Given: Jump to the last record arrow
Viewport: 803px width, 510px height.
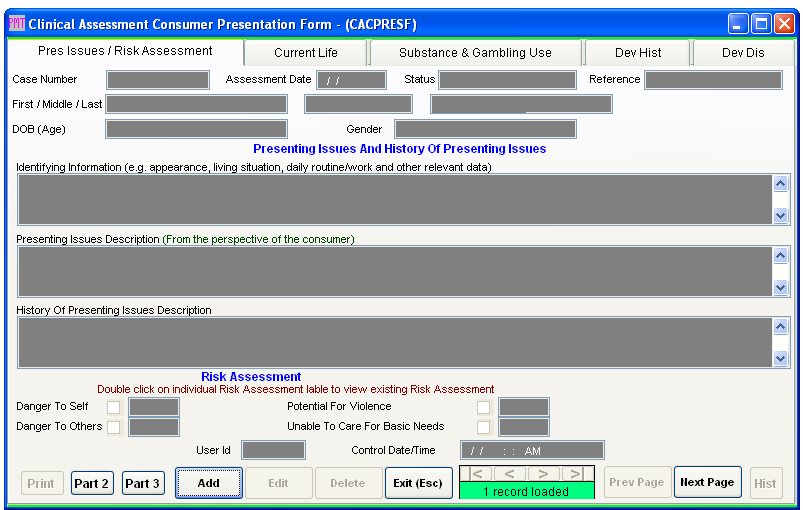Looking at the screenshot, I should coord(575,473).
